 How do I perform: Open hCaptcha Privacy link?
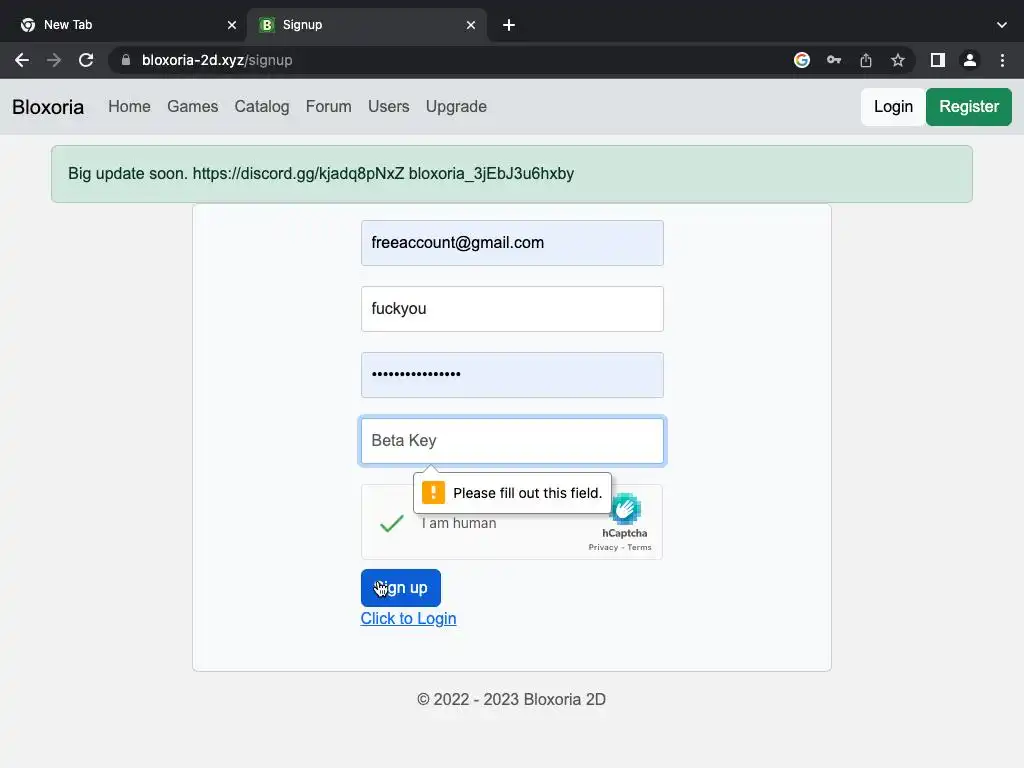coord(603,547)
